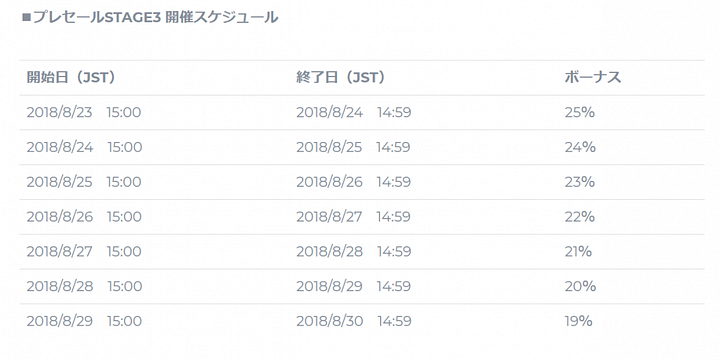
Task: Click the ボーナス column header
Action: pos(593,78)
